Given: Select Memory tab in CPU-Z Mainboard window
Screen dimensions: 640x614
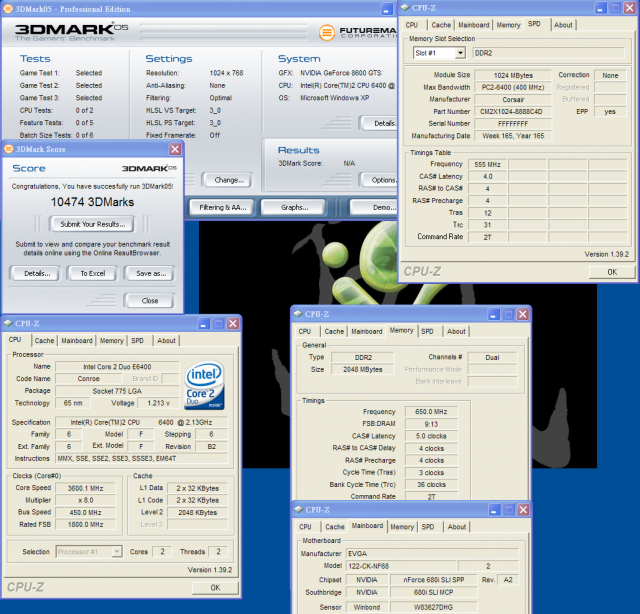Looking at the screenshot, I should 402,527.
